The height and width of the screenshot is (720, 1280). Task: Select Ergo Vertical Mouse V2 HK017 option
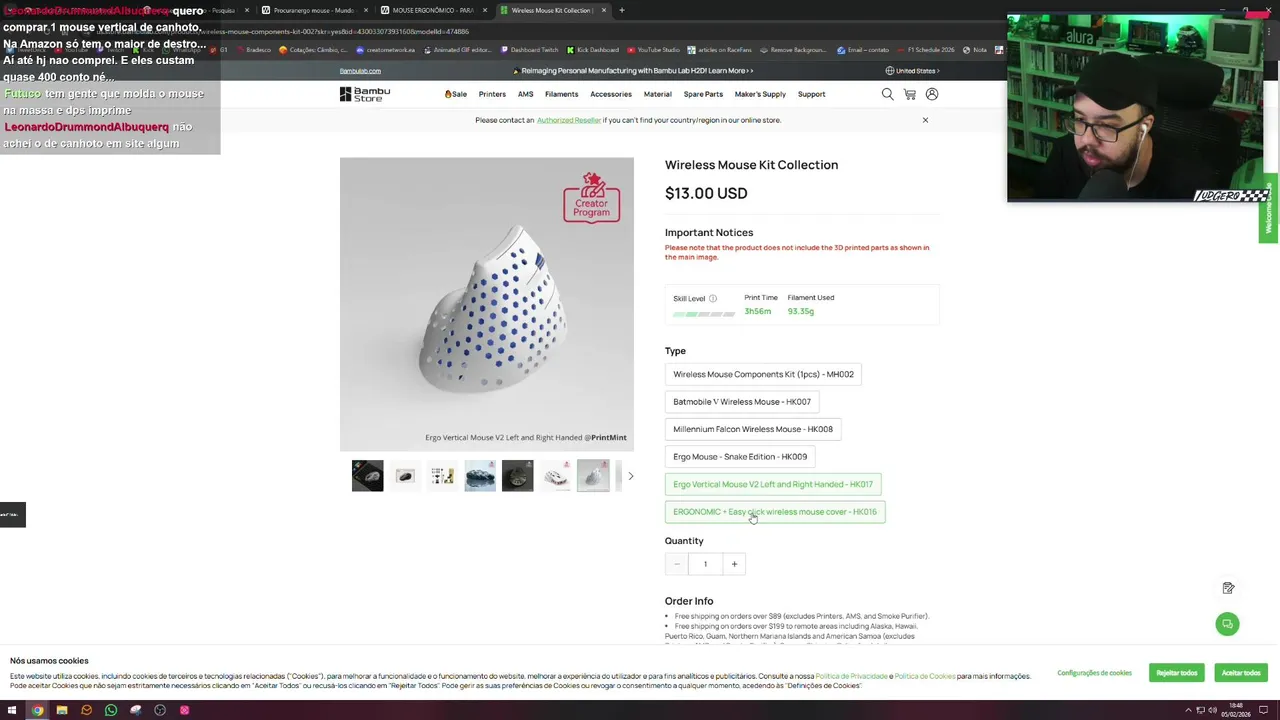click(773, 484)
